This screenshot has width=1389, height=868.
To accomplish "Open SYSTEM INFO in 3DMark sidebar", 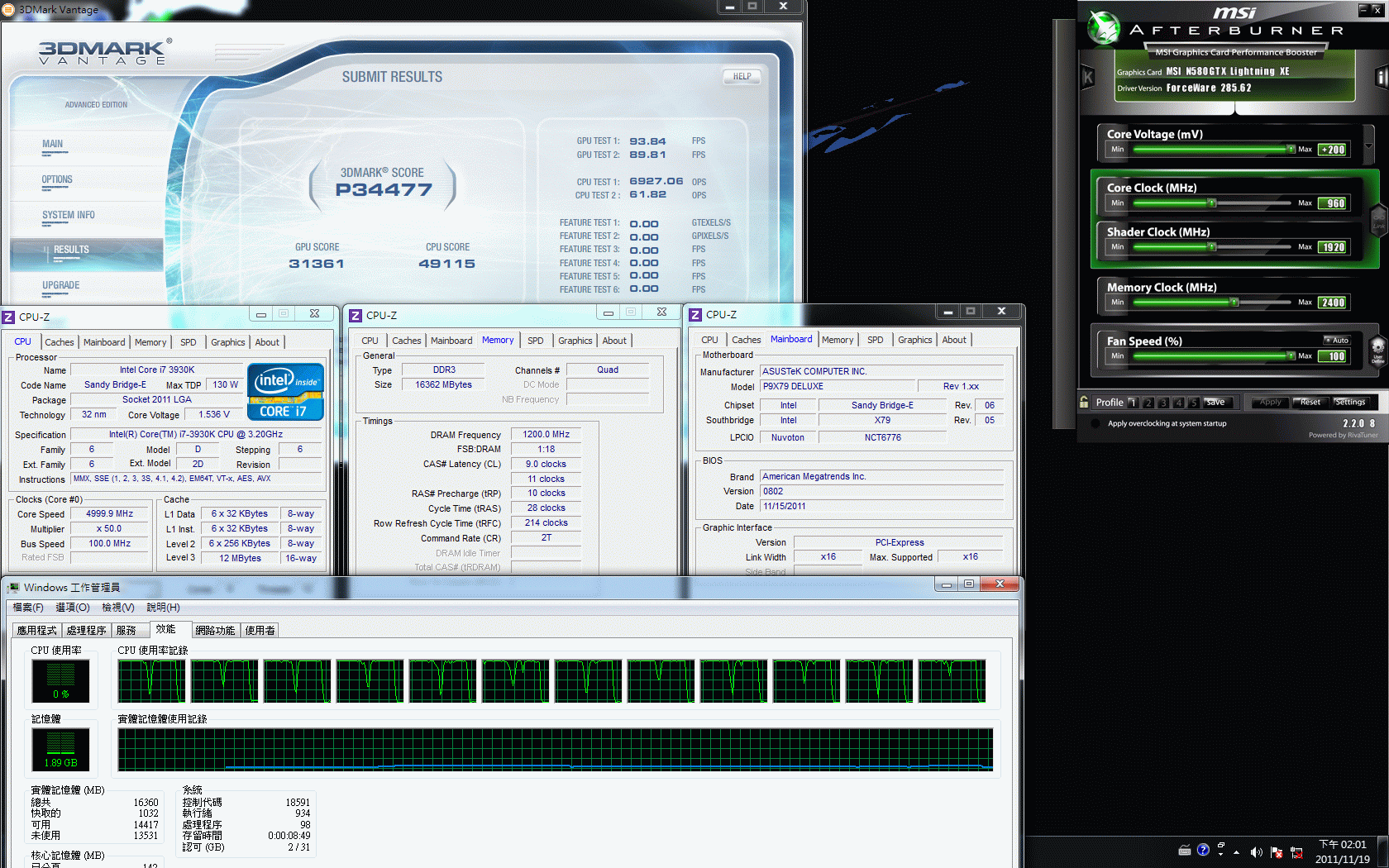I will [x=69, y=215].
